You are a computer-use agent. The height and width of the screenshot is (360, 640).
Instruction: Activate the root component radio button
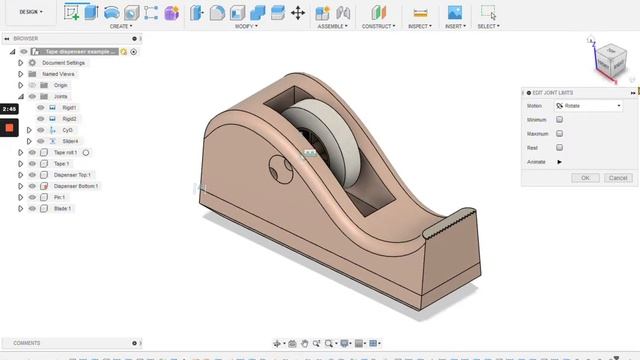pyautogui.click(x=133, y=52)
